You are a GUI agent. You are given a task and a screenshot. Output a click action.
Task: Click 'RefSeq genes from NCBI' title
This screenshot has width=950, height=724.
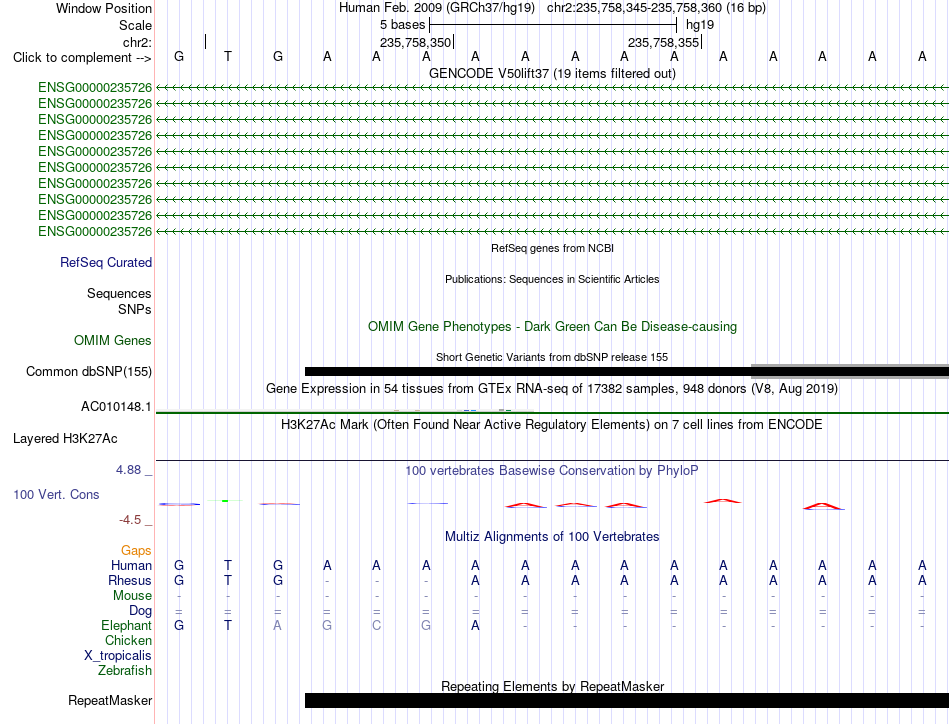pos(552,248)
